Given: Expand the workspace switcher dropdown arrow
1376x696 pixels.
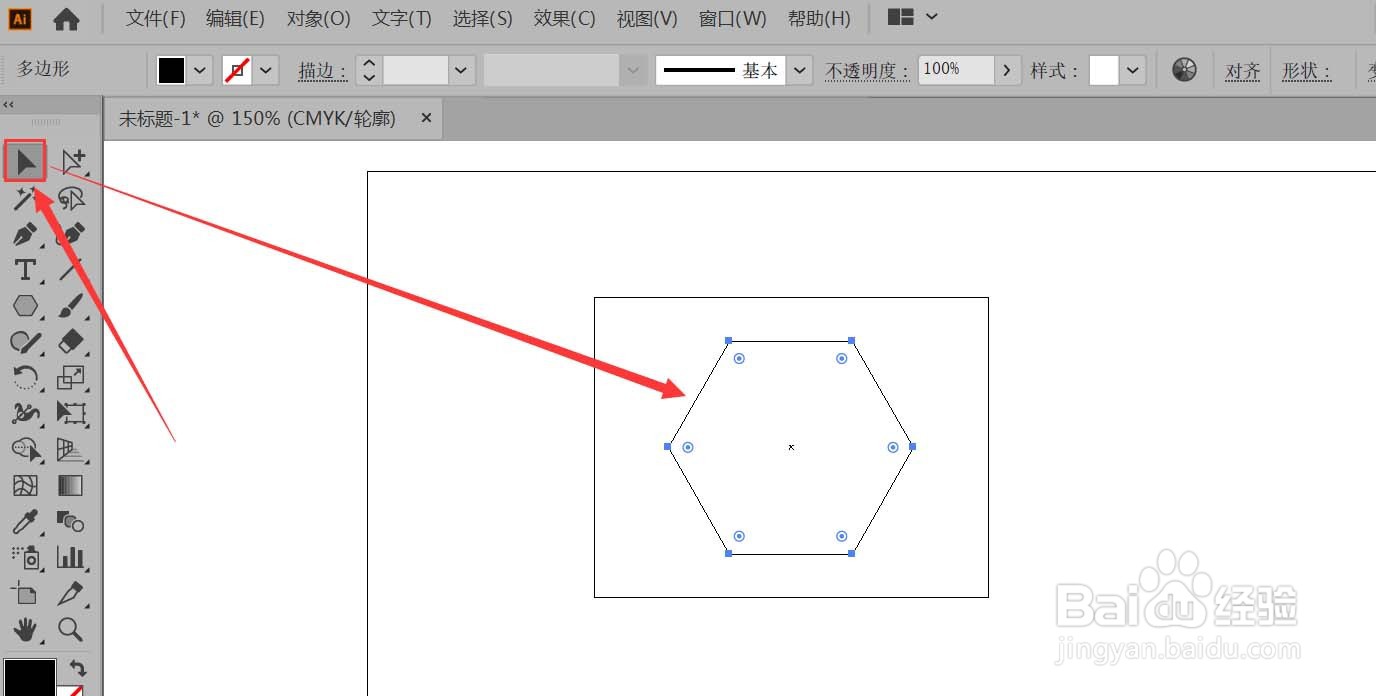Looking at the screenshot, I should (932, 17).
